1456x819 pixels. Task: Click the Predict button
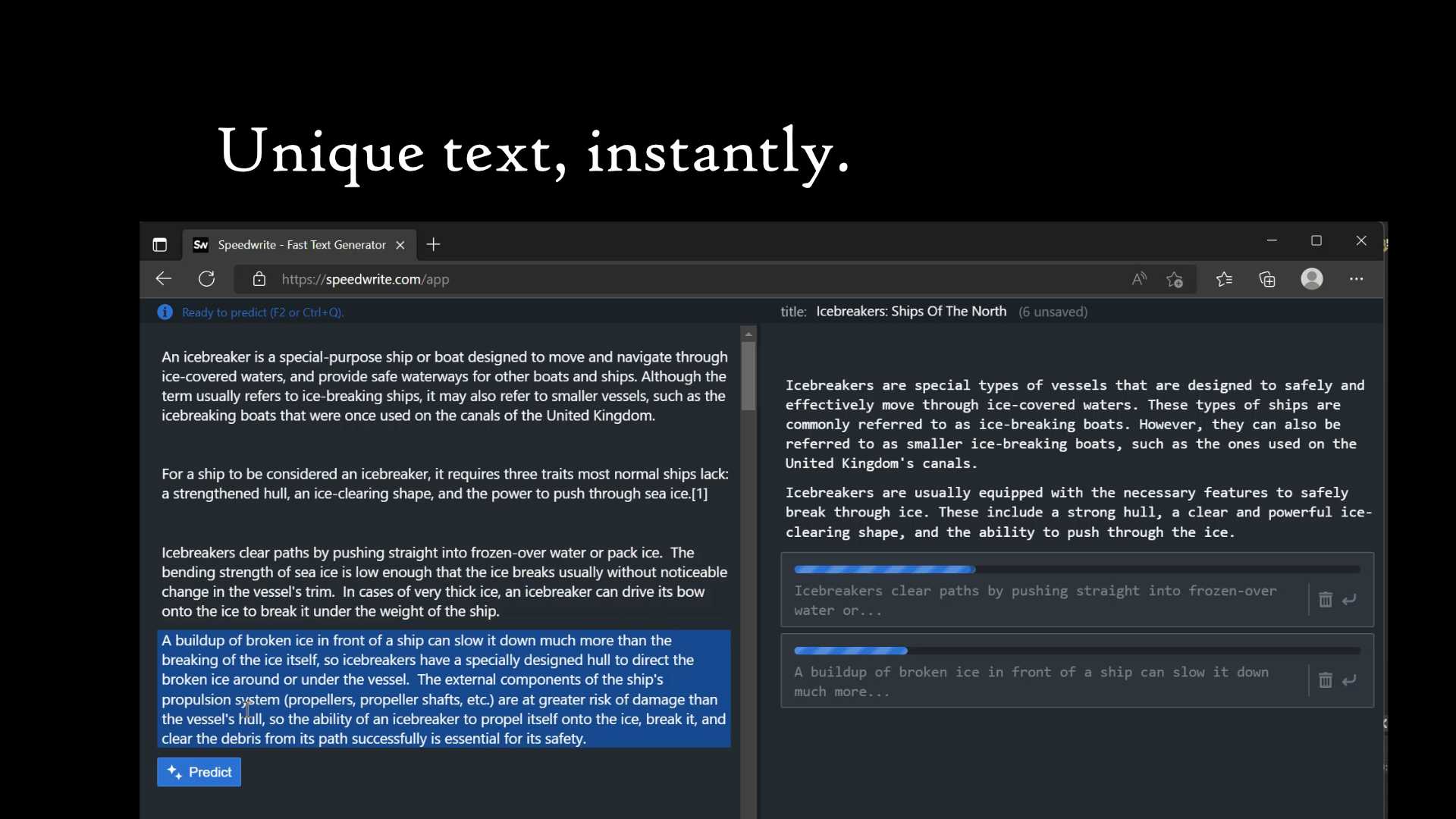pyautogui.click(x=199, y=772)
